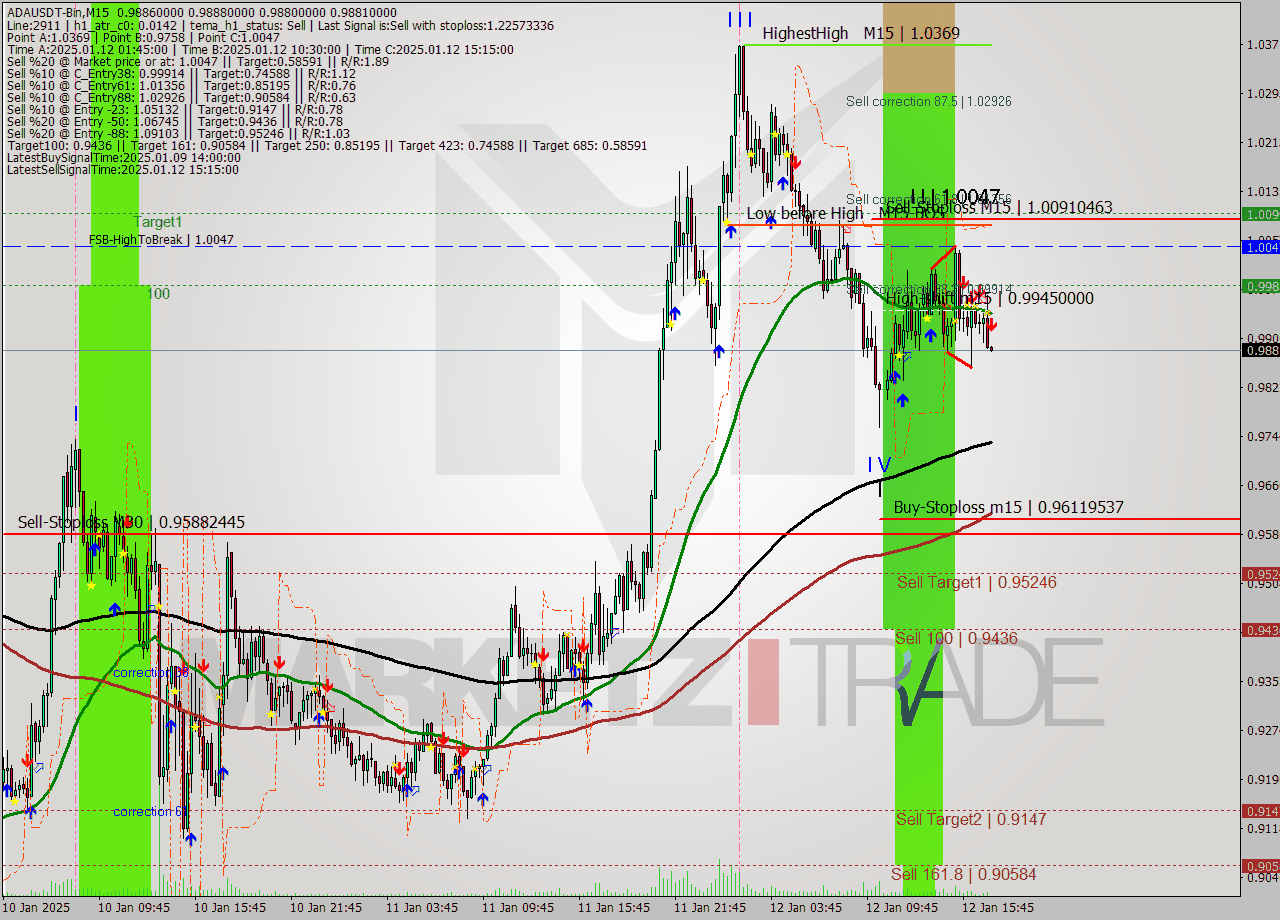Select the 'Sell-Stoploss M30 | 0.95882445' label
Viewport: 1280px width, 920px height.
(x=131, y=522)
